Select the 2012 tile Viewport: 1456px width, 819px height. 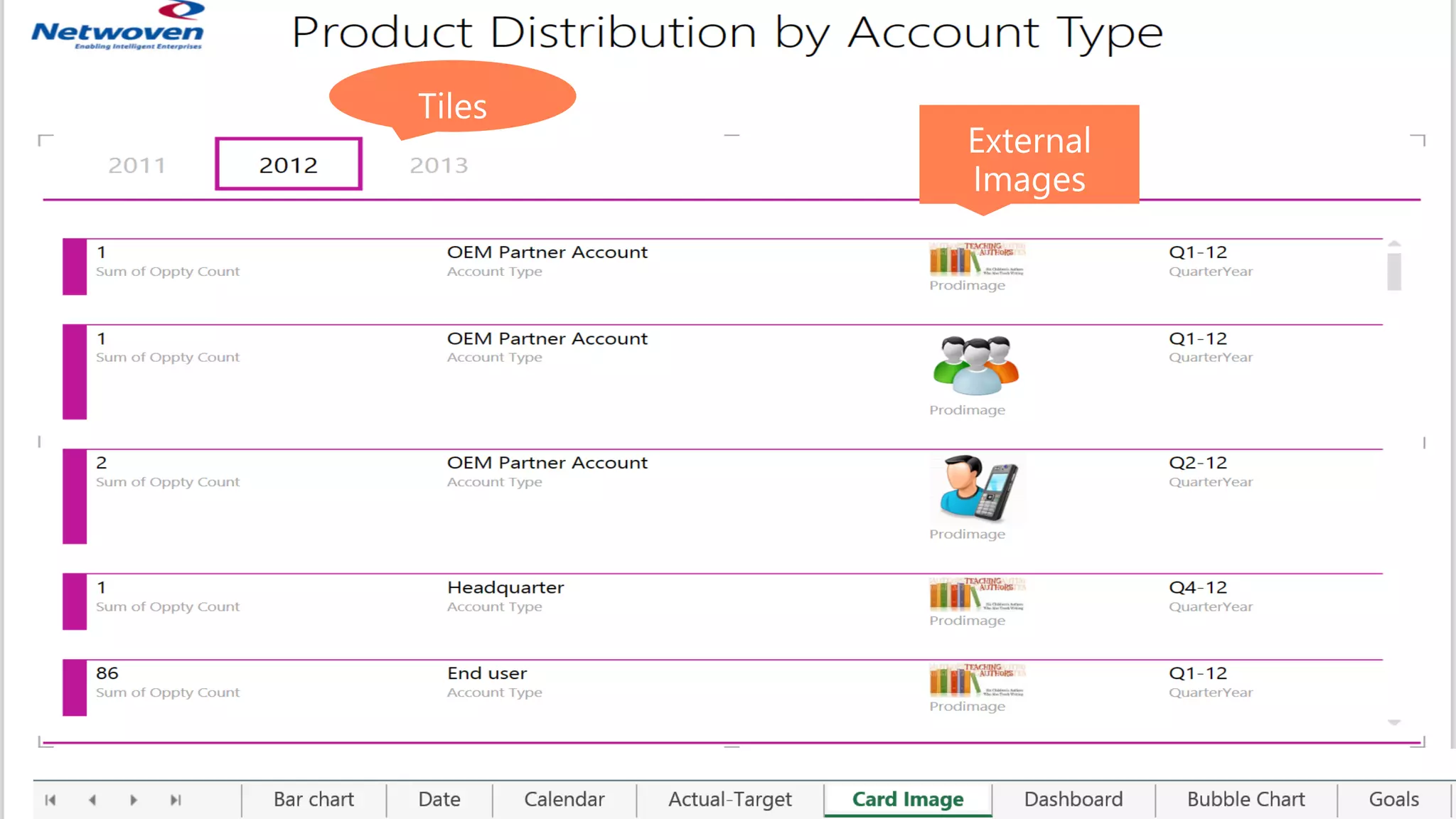289,165
